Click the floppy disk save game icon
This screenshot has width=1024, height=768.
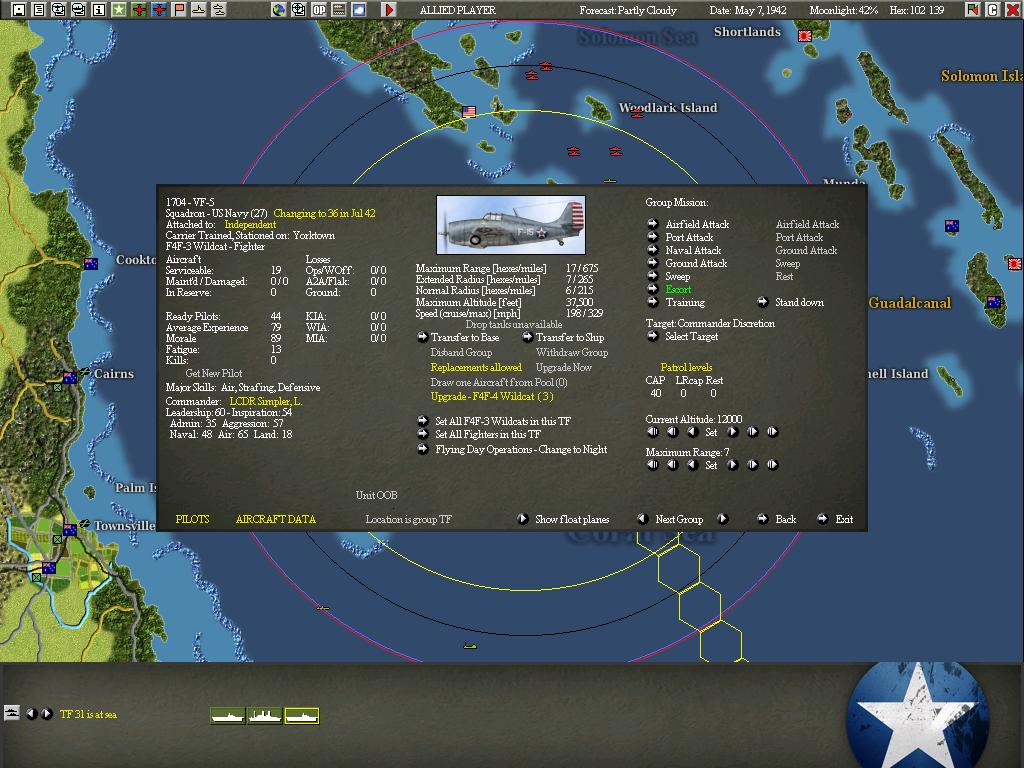tap(19, 10)
